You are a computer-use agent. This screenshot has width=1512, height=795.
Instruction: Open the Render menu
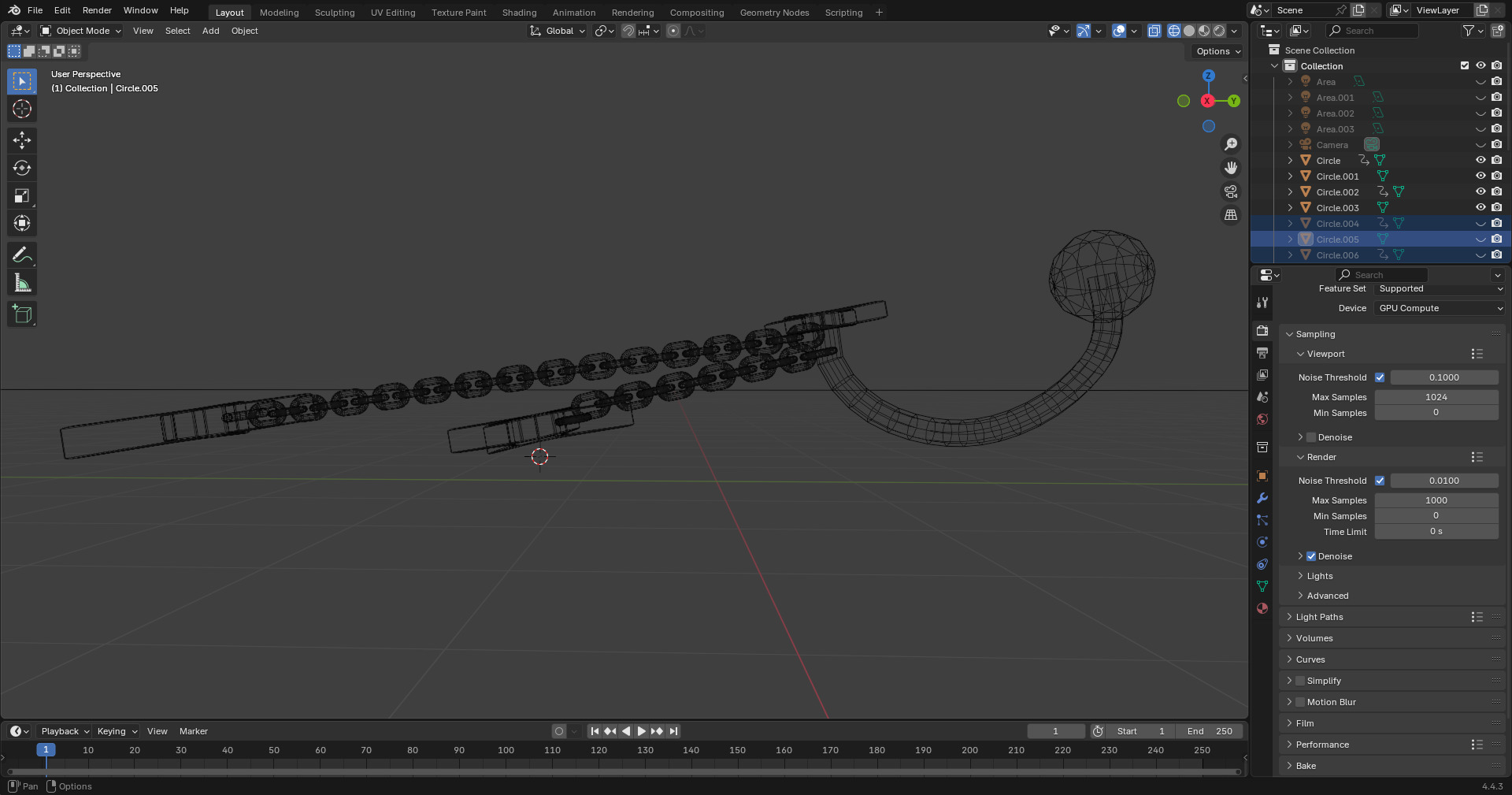point(97,10)
